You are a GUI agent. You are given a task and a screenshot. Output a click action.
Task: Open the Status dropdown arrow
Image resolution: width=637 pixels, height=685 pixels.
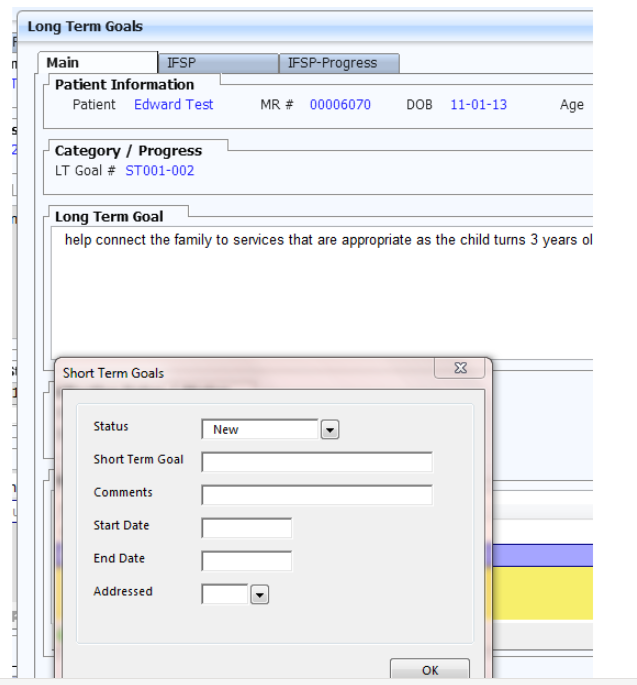(330, 430)
